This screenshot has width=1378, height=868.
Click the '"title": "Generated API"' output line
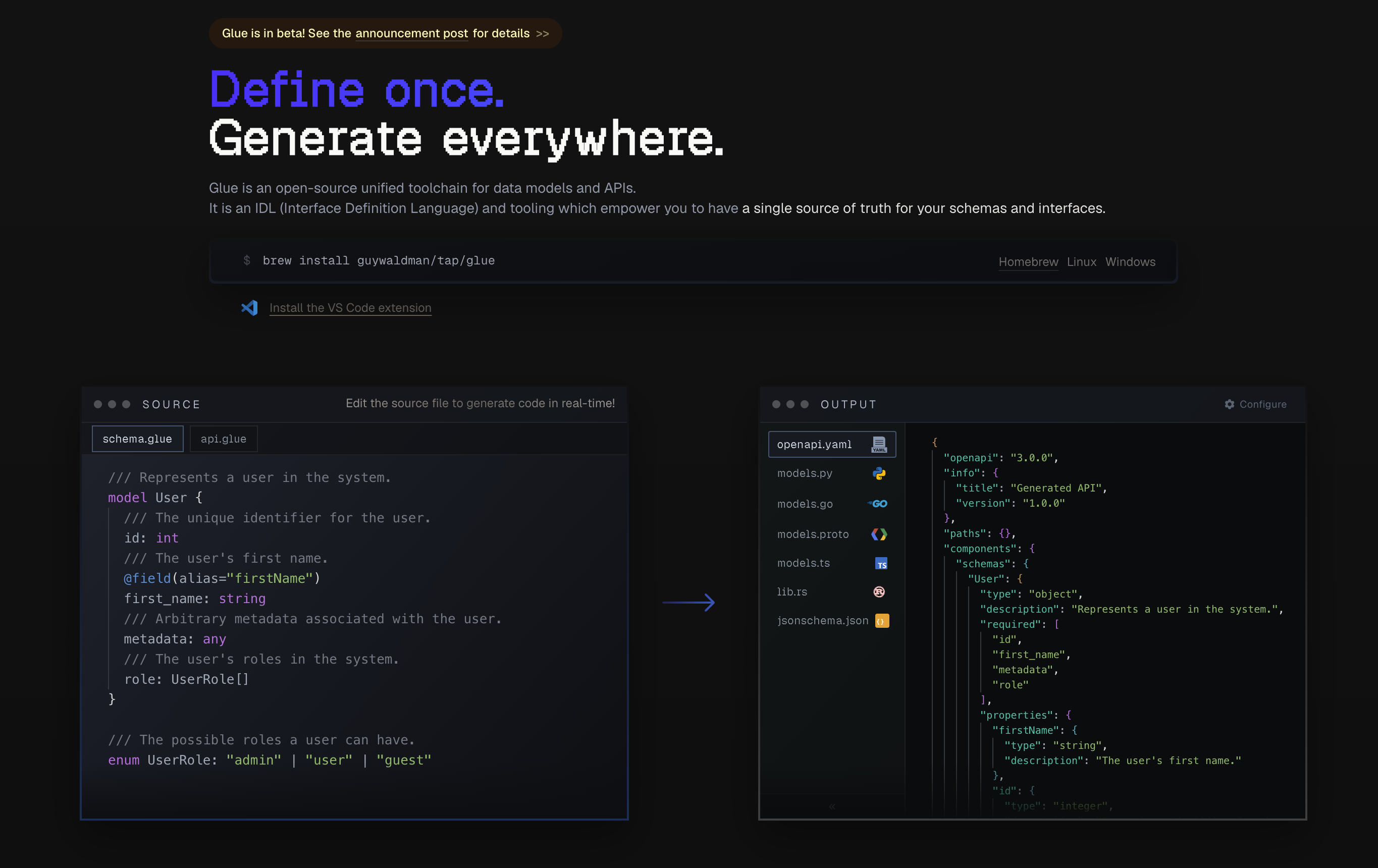[x=1031, y=488]
